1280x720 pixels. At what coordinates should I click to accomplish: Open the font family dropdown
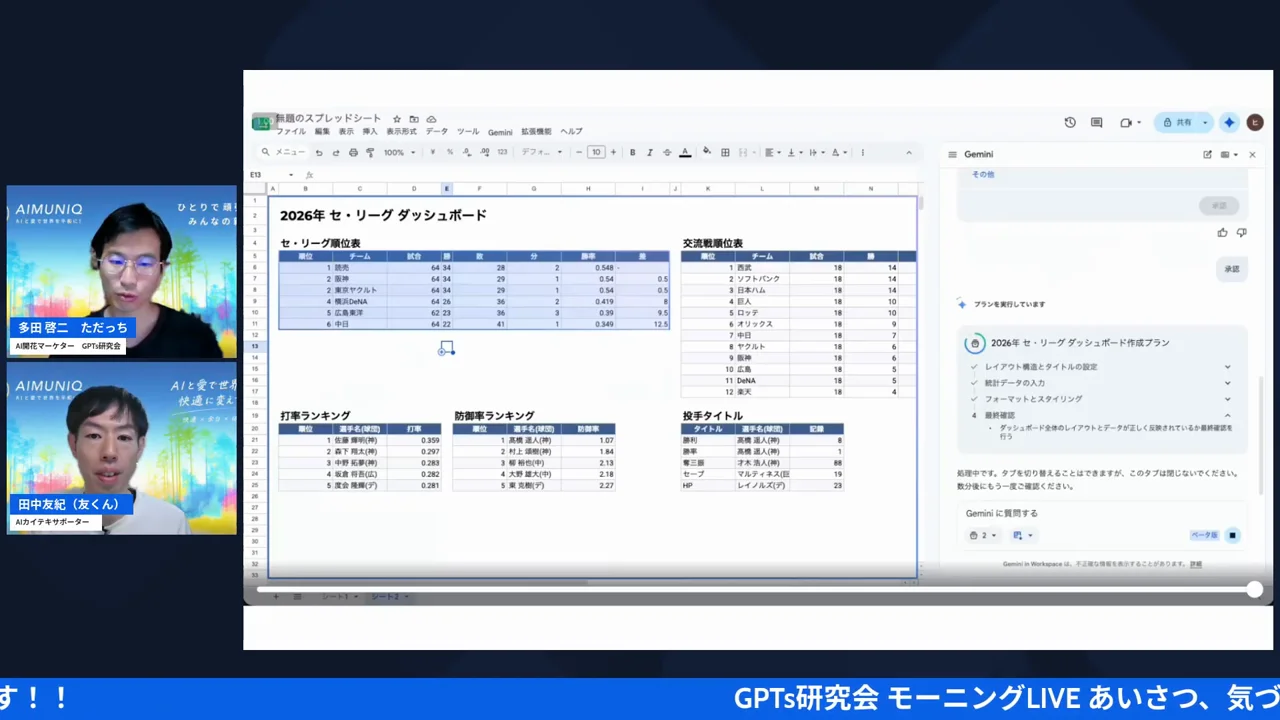tap(541, 153)
